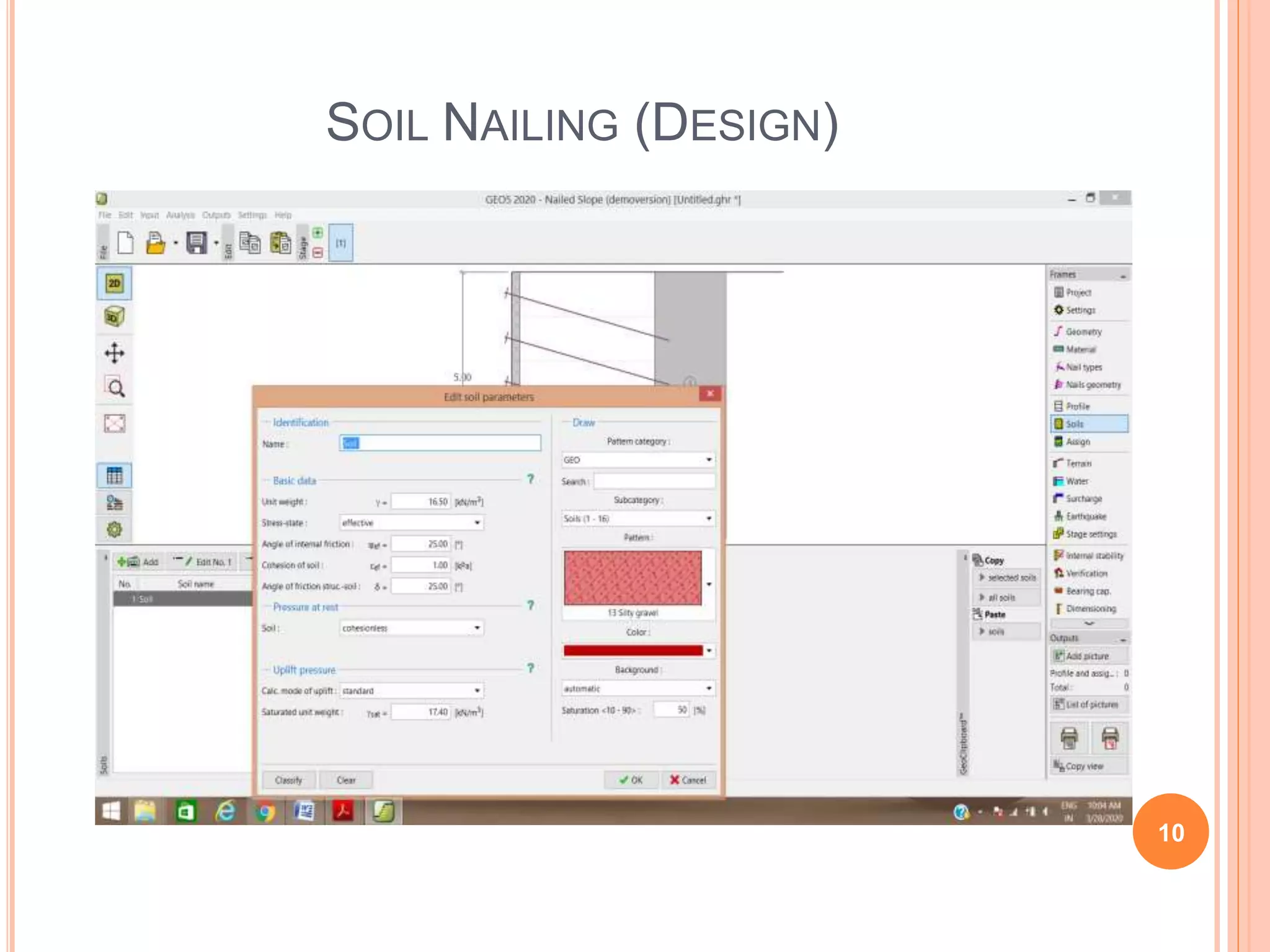Click OK in Edit soil parameters
1270x952 pixels.
(x=631, y=780)
